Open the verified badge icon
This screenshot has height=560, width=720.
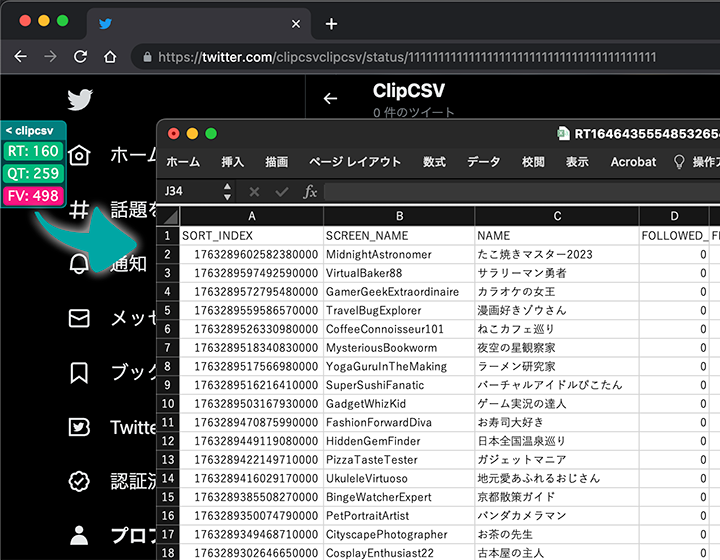click(80, 482)
